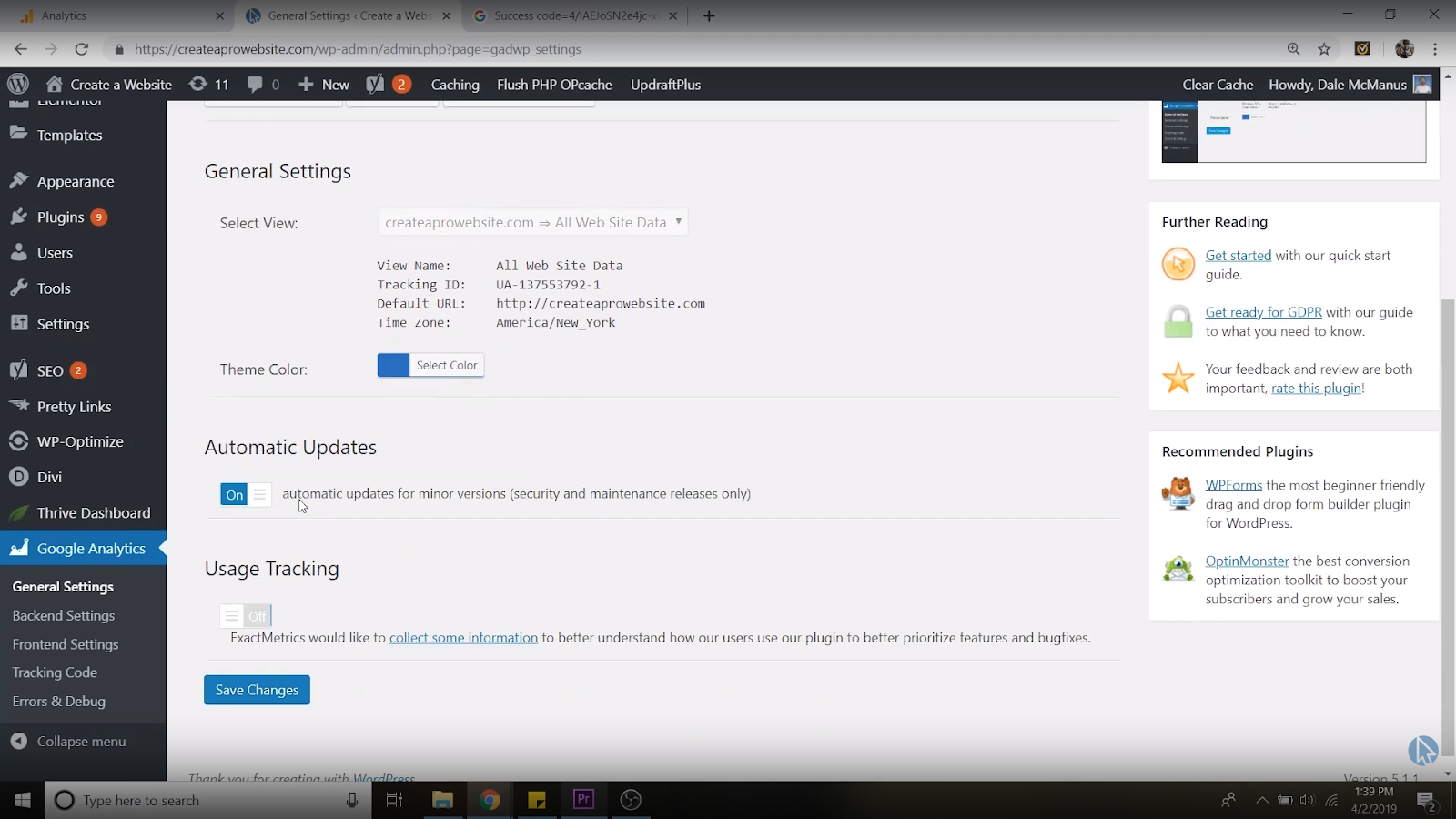The height and width of the screenshot is (819, 1456).
Task: Click the Chrome profile avatar icon
Action: coord(1404,49)
